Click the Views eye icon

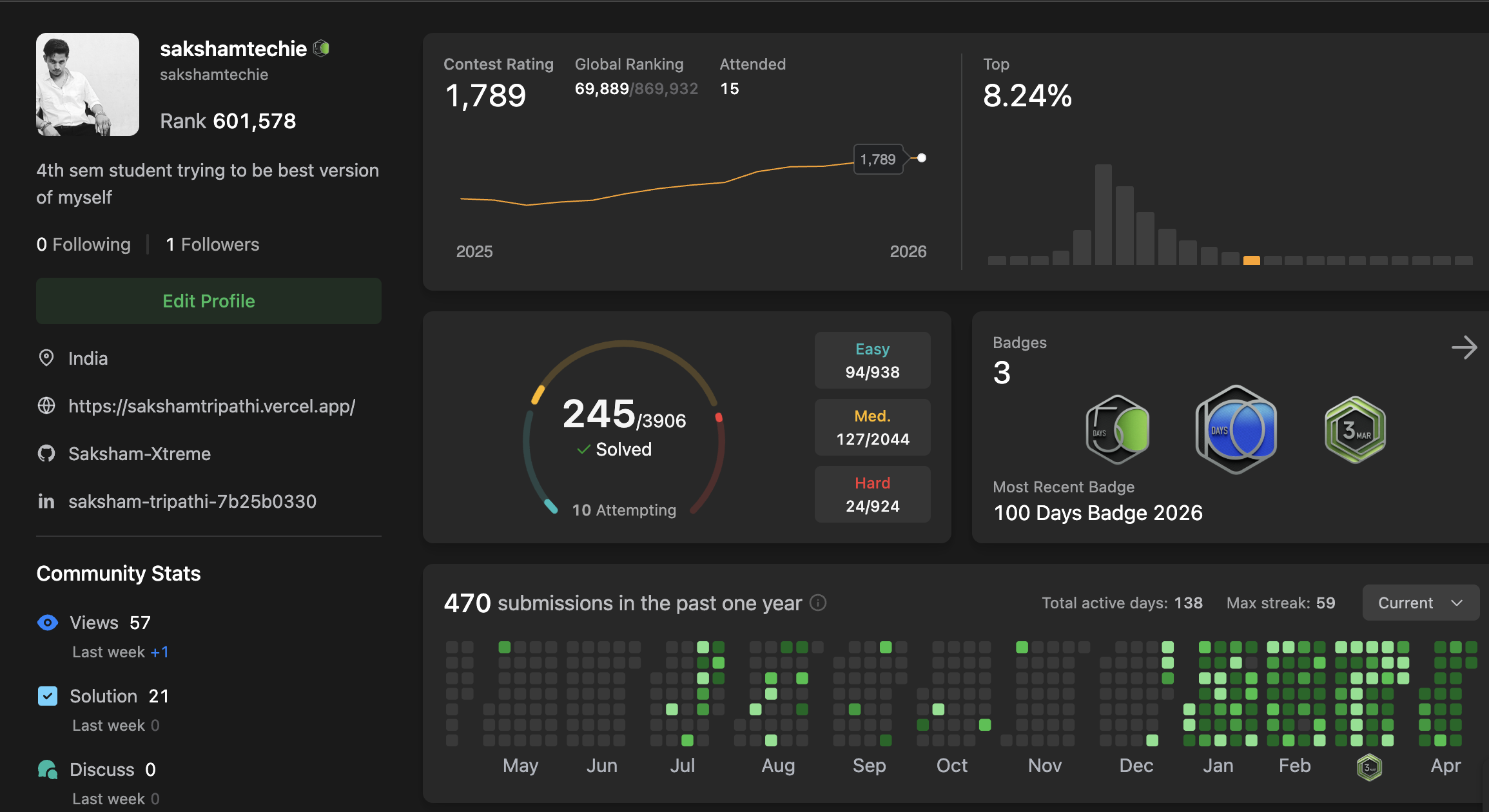[48, 623]
